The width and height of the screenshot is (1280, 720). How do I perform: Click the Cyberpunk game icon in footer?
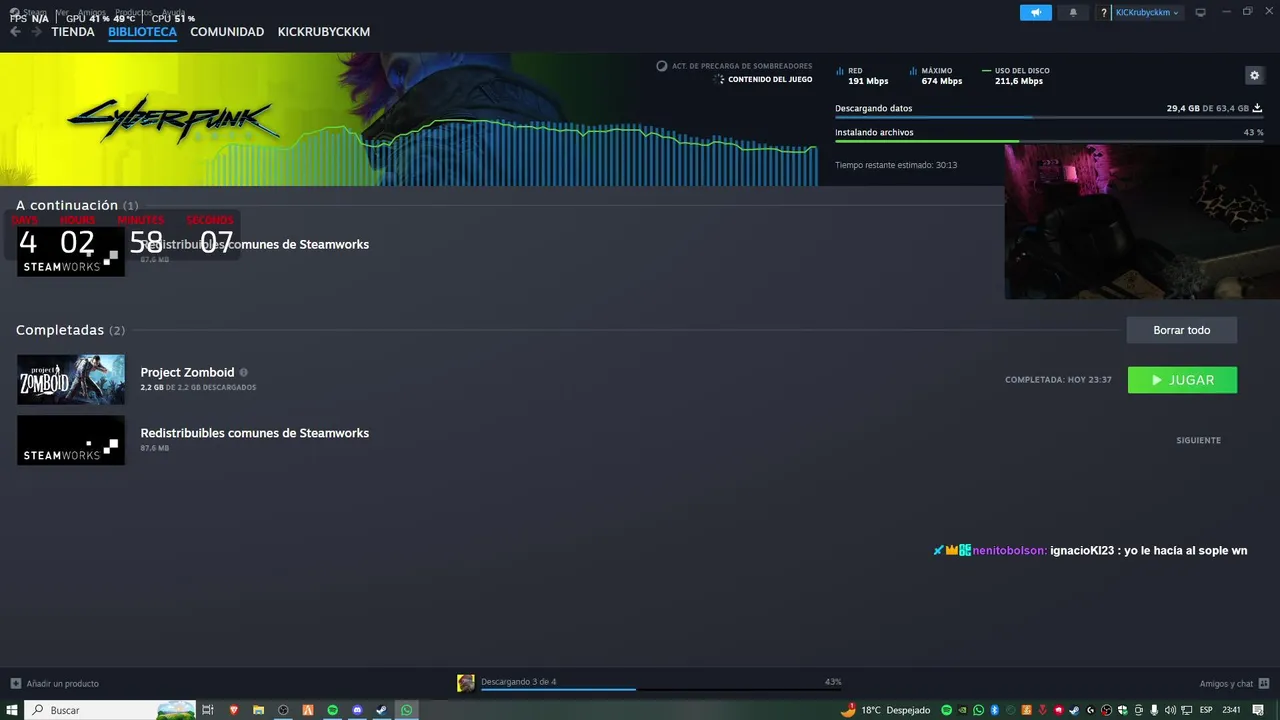click(465, 683)
